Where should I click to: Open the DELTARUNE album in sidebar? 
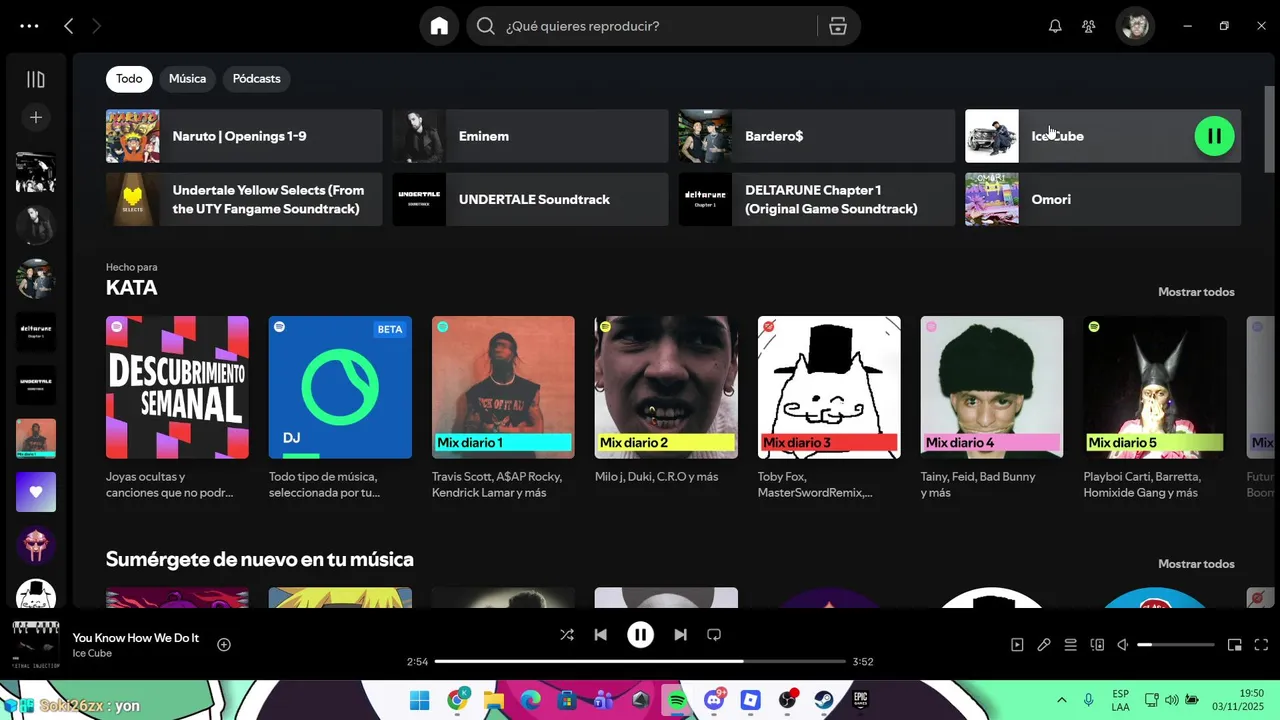36,332
